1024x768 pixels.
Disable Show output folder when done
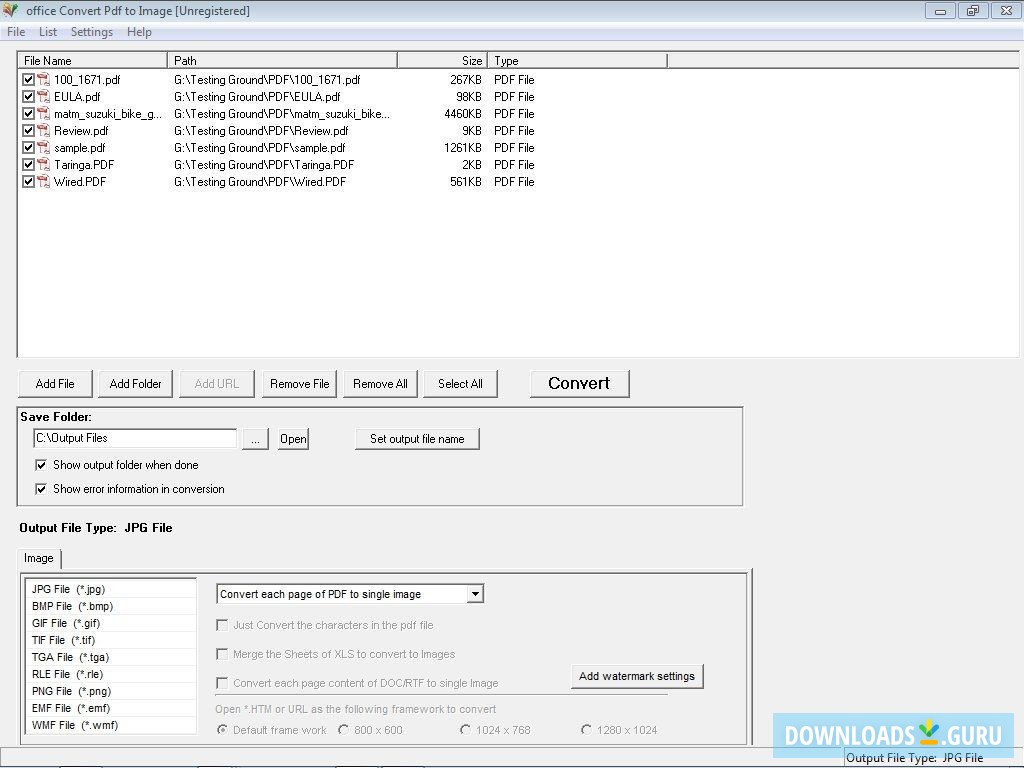(x=41, y=465)
